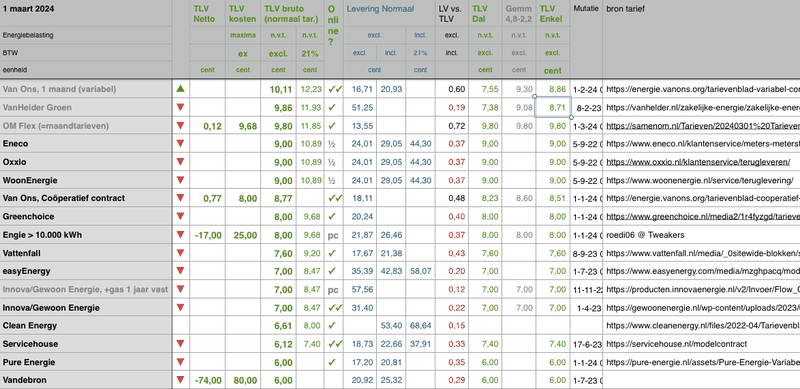
Task: Select the 'roedi06 @ Tweakers' cell
Action: (x=702, y=235)
